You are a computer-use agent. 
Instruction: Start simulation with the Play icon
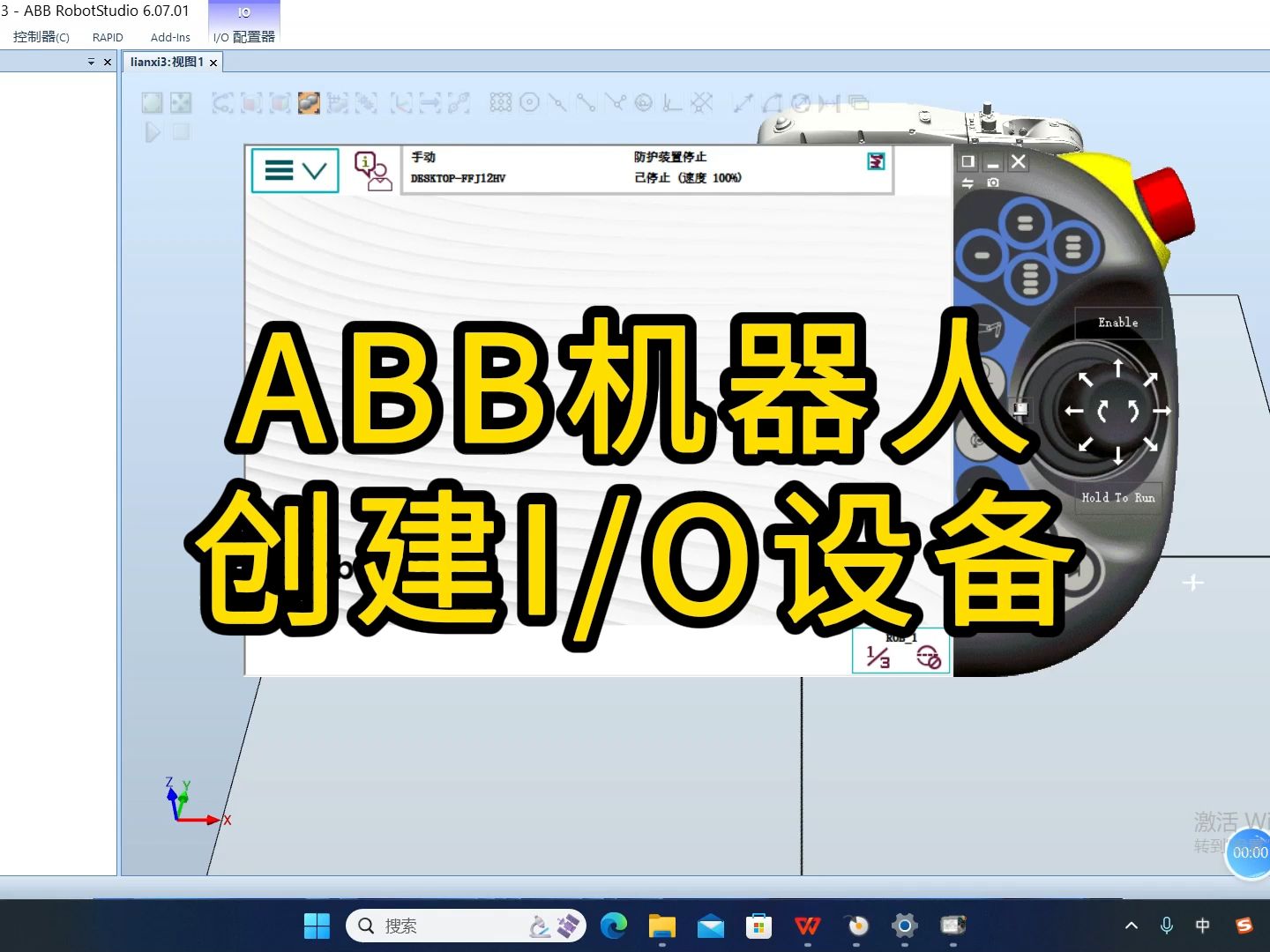(x=153, y=132)
